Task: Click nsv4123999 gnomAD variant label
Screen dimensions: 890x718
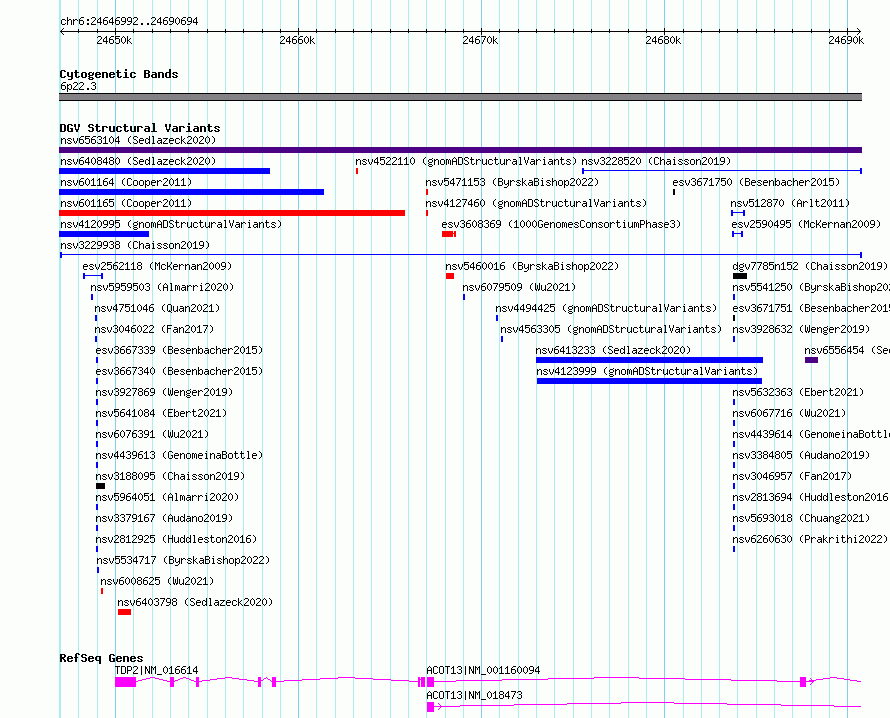Action: click(647, 371)
